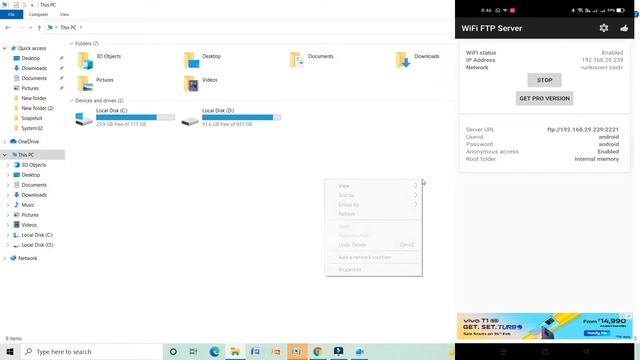Select Videos in the navigation tree

pos(29,225)
